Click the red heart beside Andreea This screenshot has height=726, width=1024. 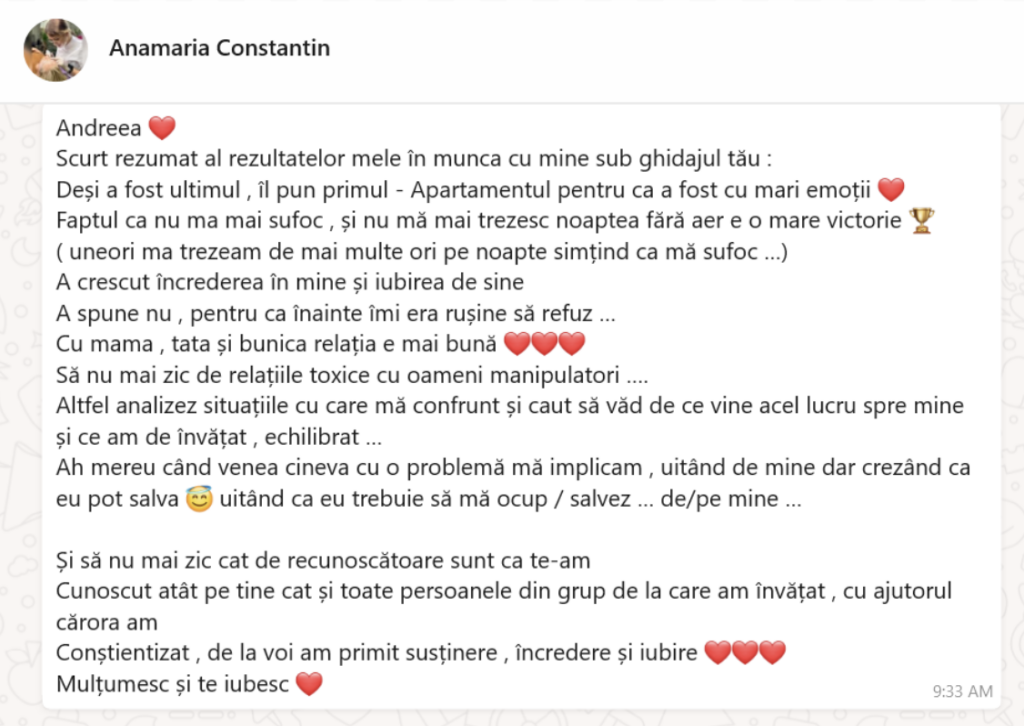(x=161, y=128)
